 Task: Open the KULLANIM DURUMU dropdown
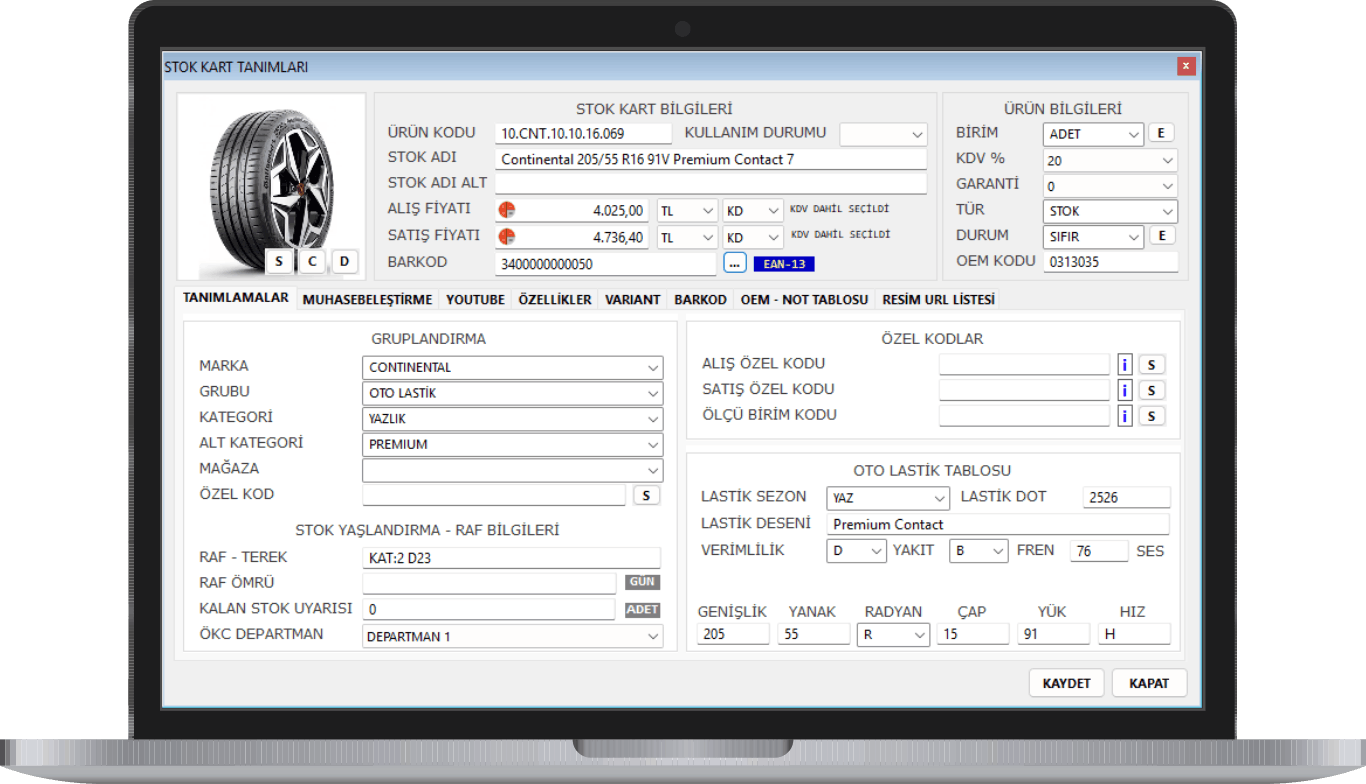pyautogui.click(x=883, y=134)
